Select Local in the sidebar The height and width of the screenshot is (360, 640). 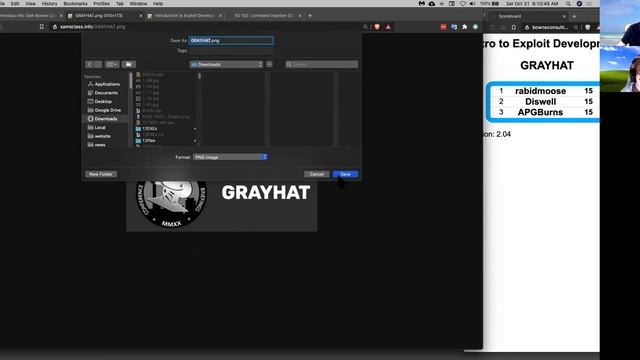click(96, 127)
